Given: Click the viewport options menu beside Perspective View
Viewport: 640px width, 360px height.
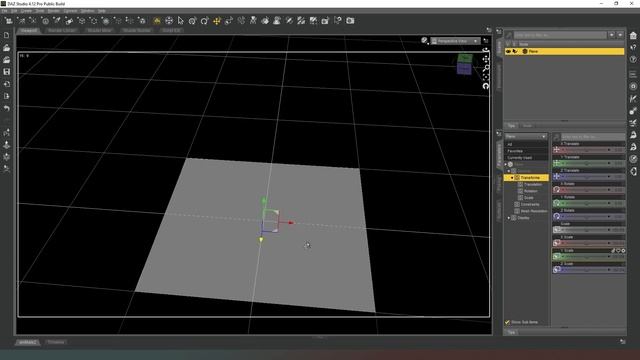Looking at the screenshot, I should pyautogui.click(x=486, y=41).
